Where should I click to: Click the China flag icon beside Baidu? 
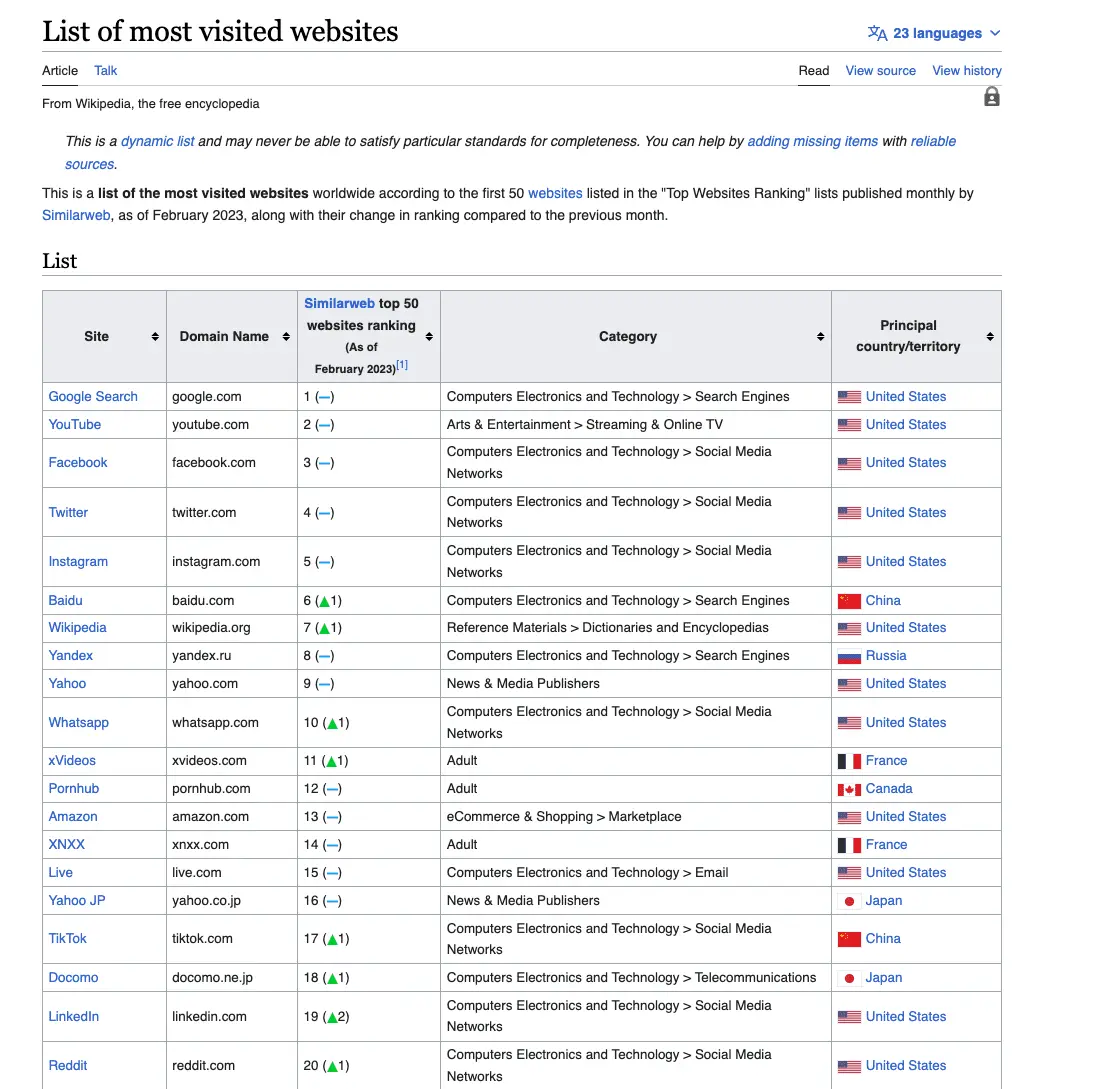(849, 601)
